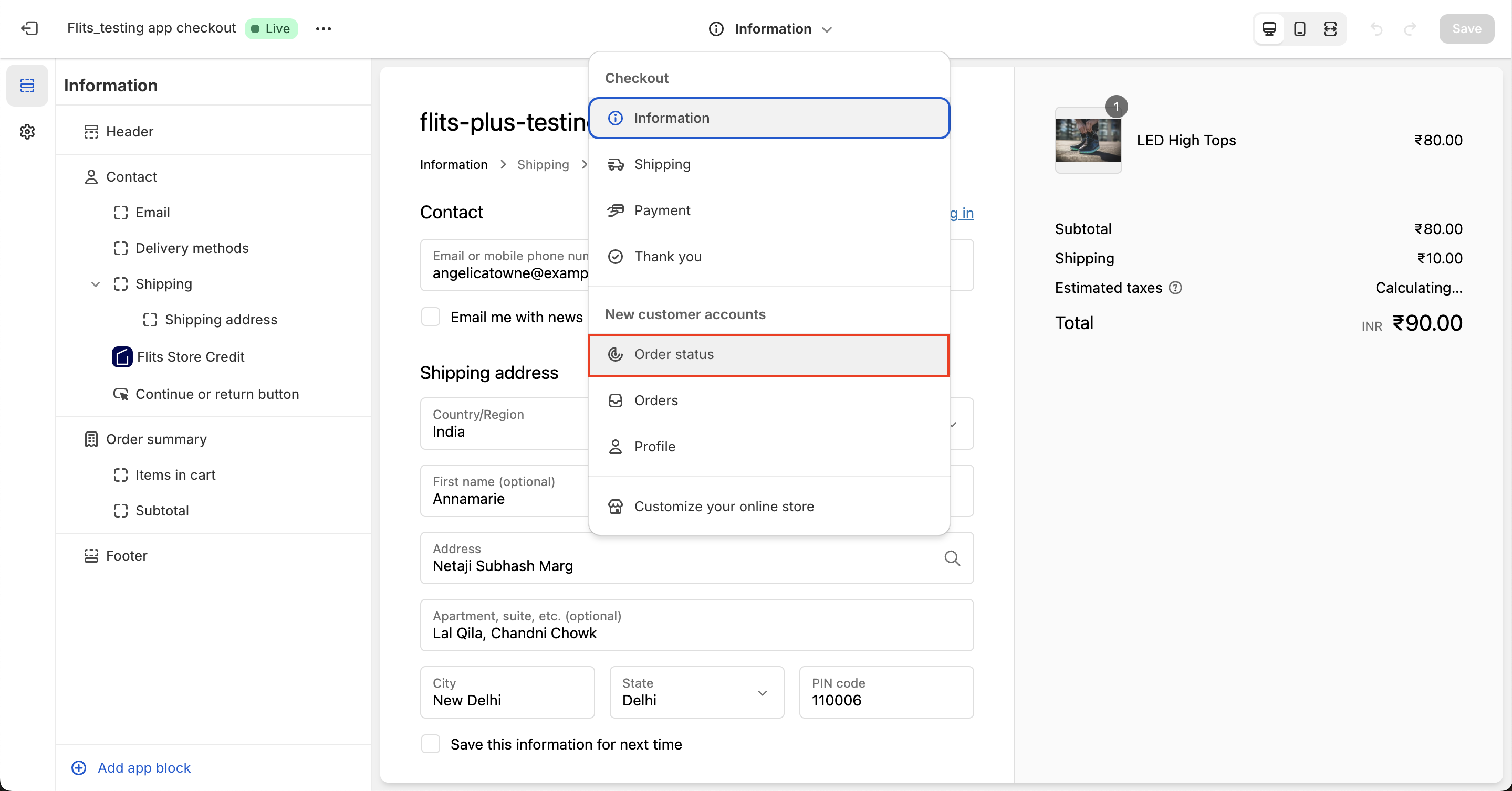
Task: Click the exit editor icon
Action: pos(29,28)
